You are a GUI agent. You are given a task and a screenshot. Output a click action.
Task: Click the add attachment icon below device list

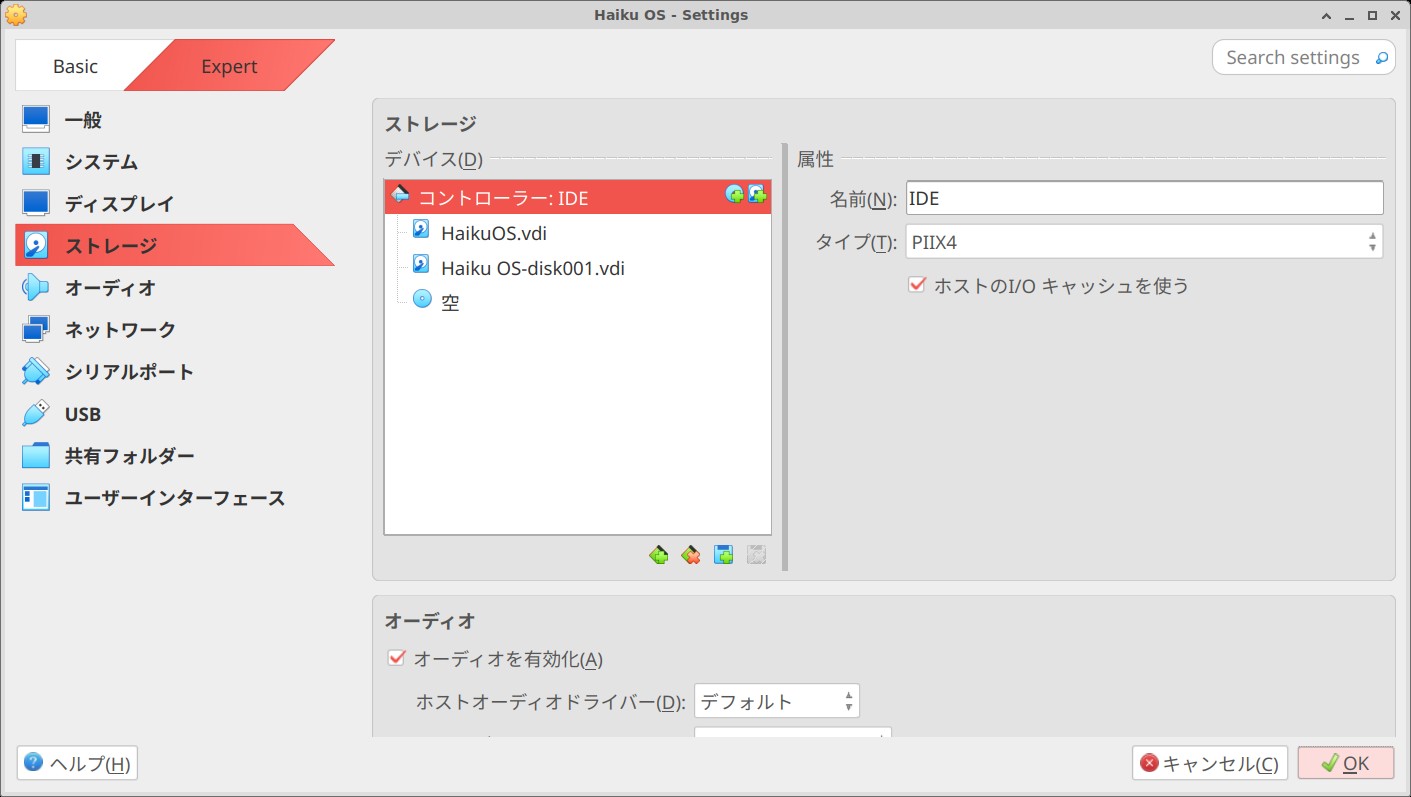coord(724,554)
